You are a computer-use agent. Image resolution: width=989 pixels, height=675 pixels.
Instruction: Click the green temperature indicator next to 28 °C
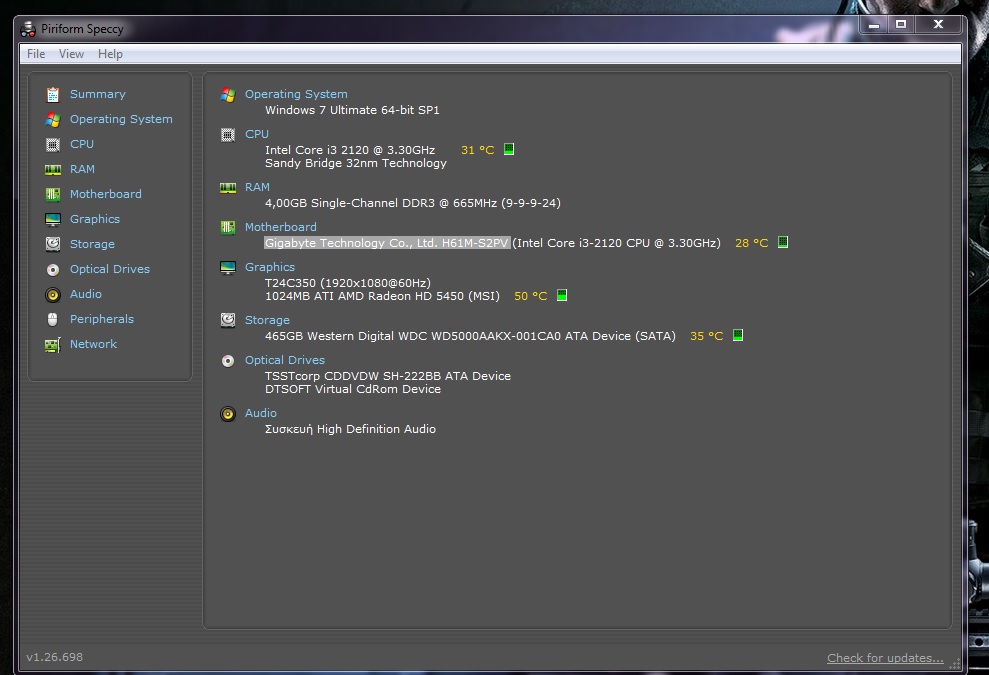click(783, 242)
